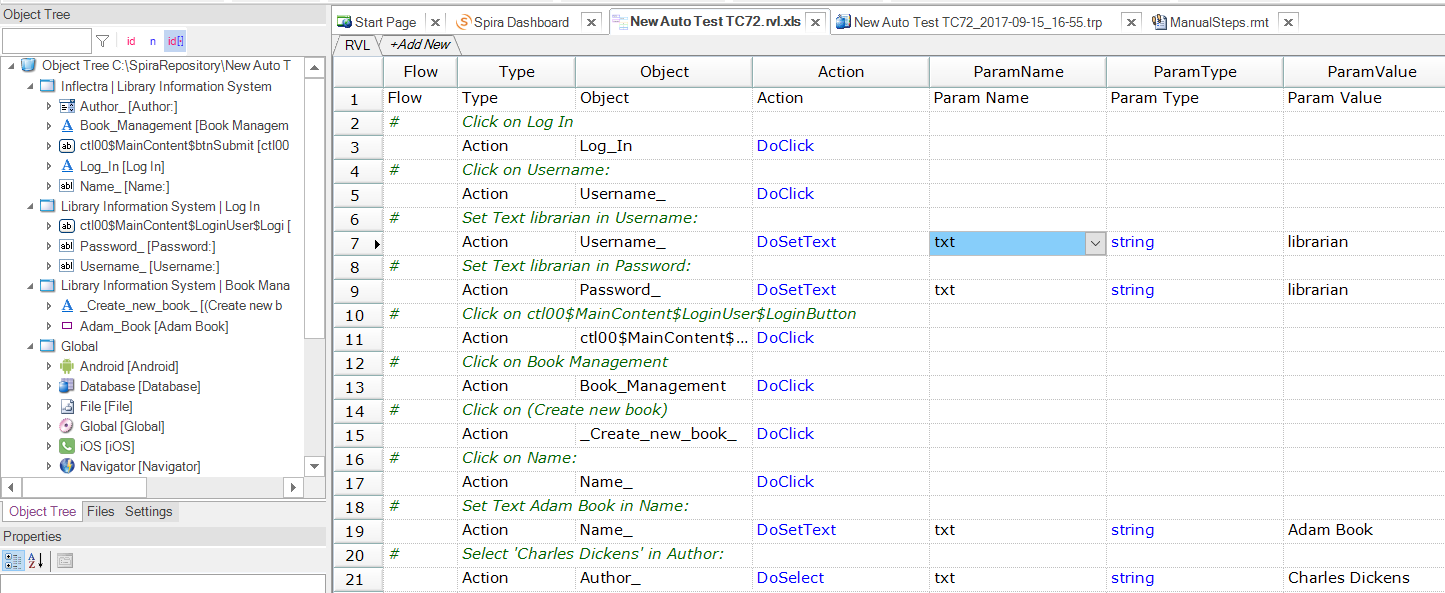This screenshot has width=1445, height=593.
Task: Select the Database object icon
Action: coord(67,387)
